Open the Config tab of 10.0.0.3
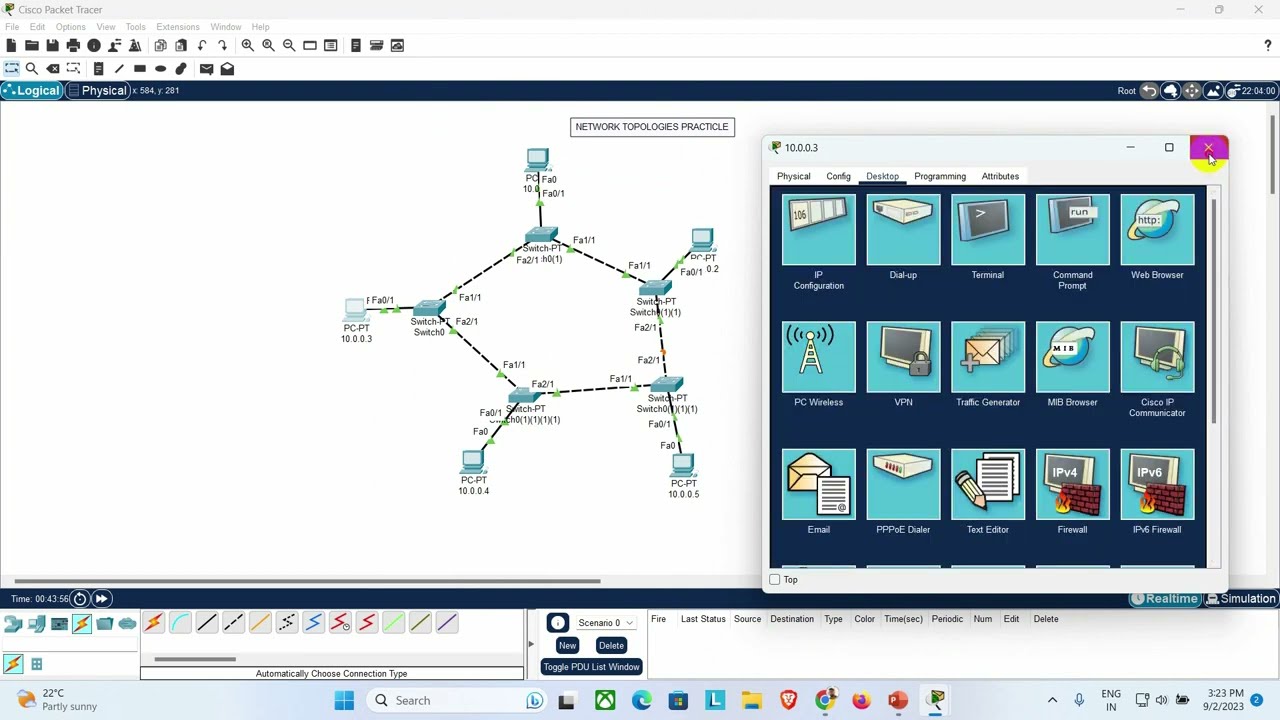Viewport: 1280px width, 720px height. (838, 176)
